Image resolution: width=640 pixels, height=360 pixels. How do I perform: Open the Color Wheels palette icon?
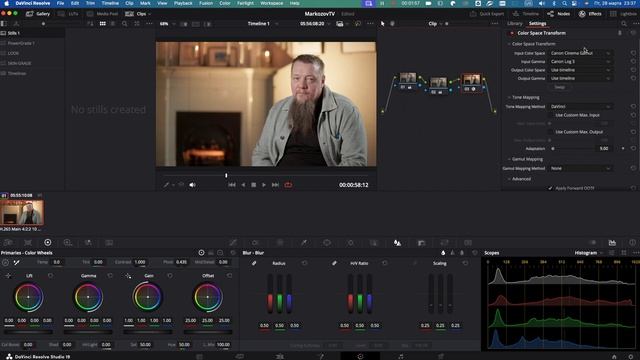(x=48, y=242)
